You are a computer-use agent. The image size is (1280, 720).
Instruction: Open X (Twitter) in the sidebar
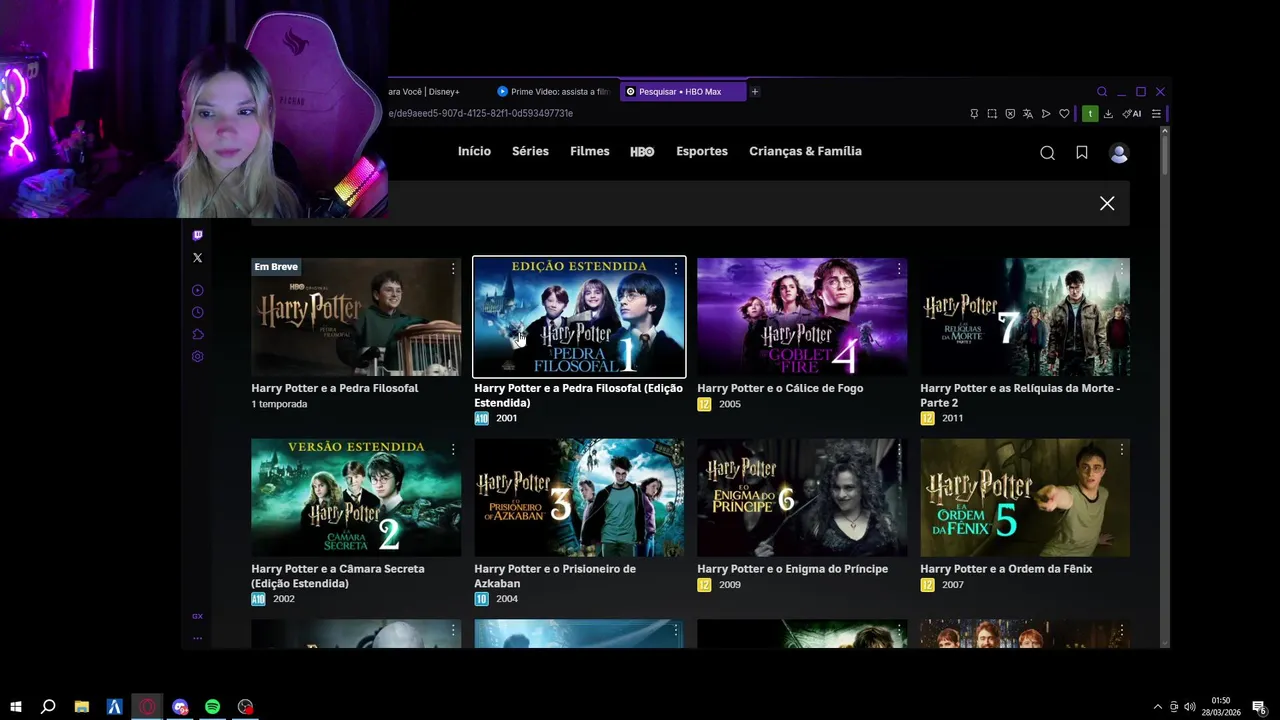pyautogui.click(x=197, y=257)
